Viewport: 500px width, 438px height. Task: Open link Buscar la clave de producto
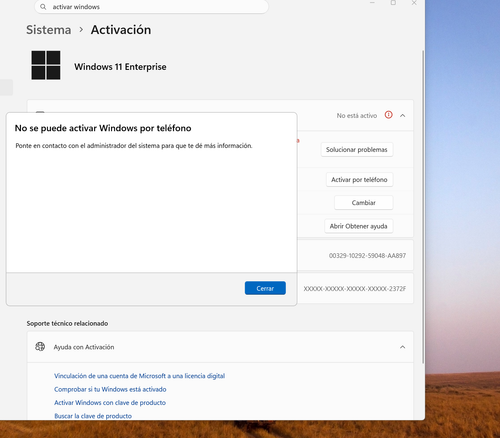coord(93,416)
